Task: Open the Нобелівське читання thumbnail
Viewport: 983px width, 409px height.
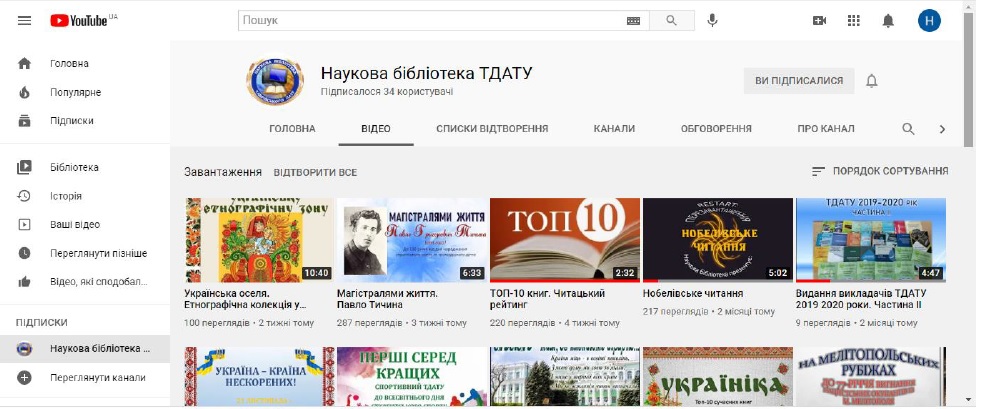Action: pos(718,240)
